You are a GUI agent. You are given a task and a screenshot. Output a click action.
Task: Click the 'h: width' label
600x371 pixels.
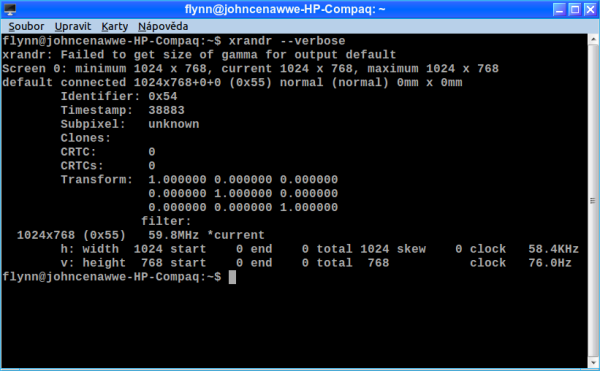coord(90,249)
